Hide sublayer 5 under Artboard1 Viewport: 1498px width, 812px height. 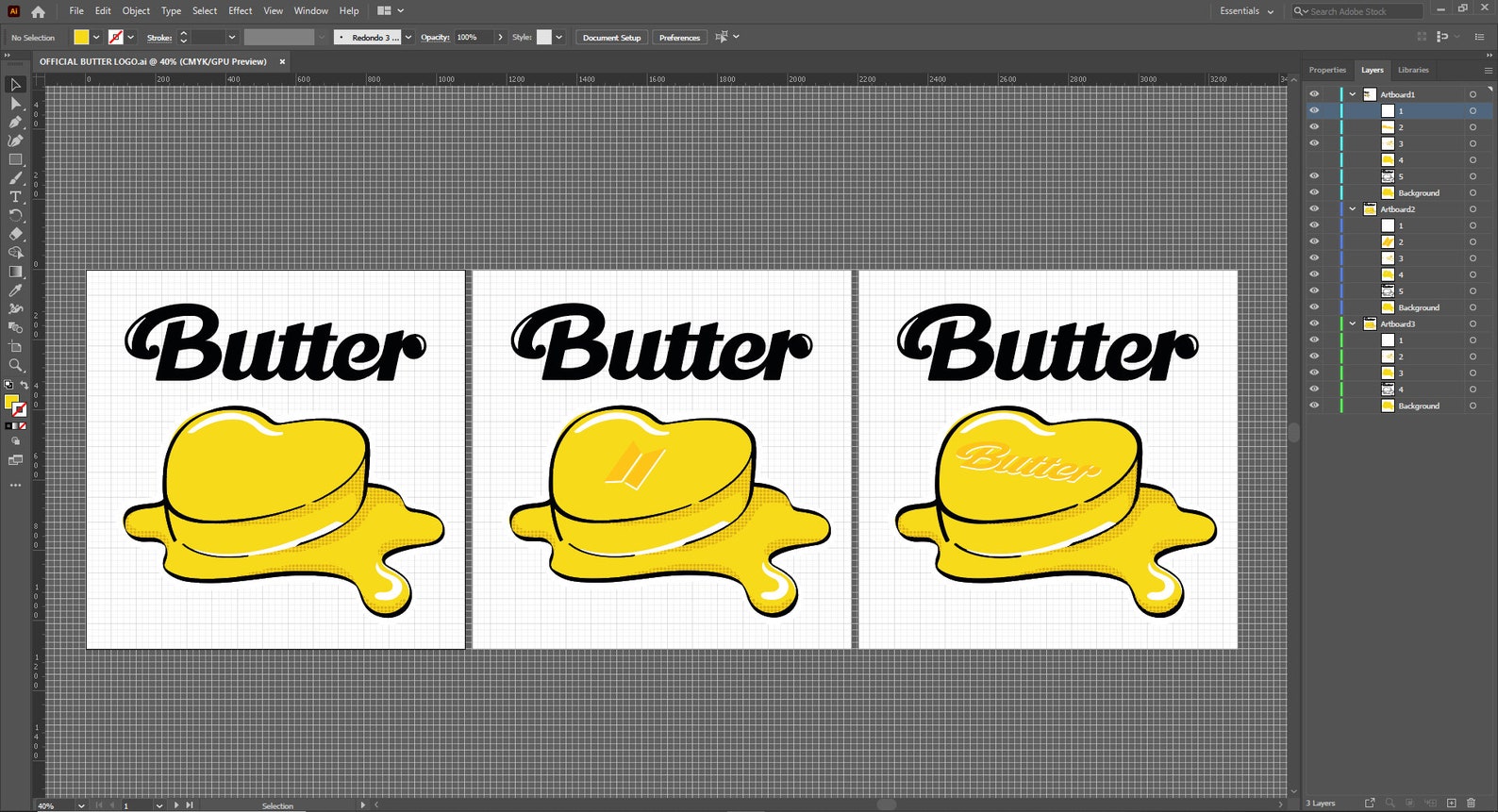coord(1313,176)
